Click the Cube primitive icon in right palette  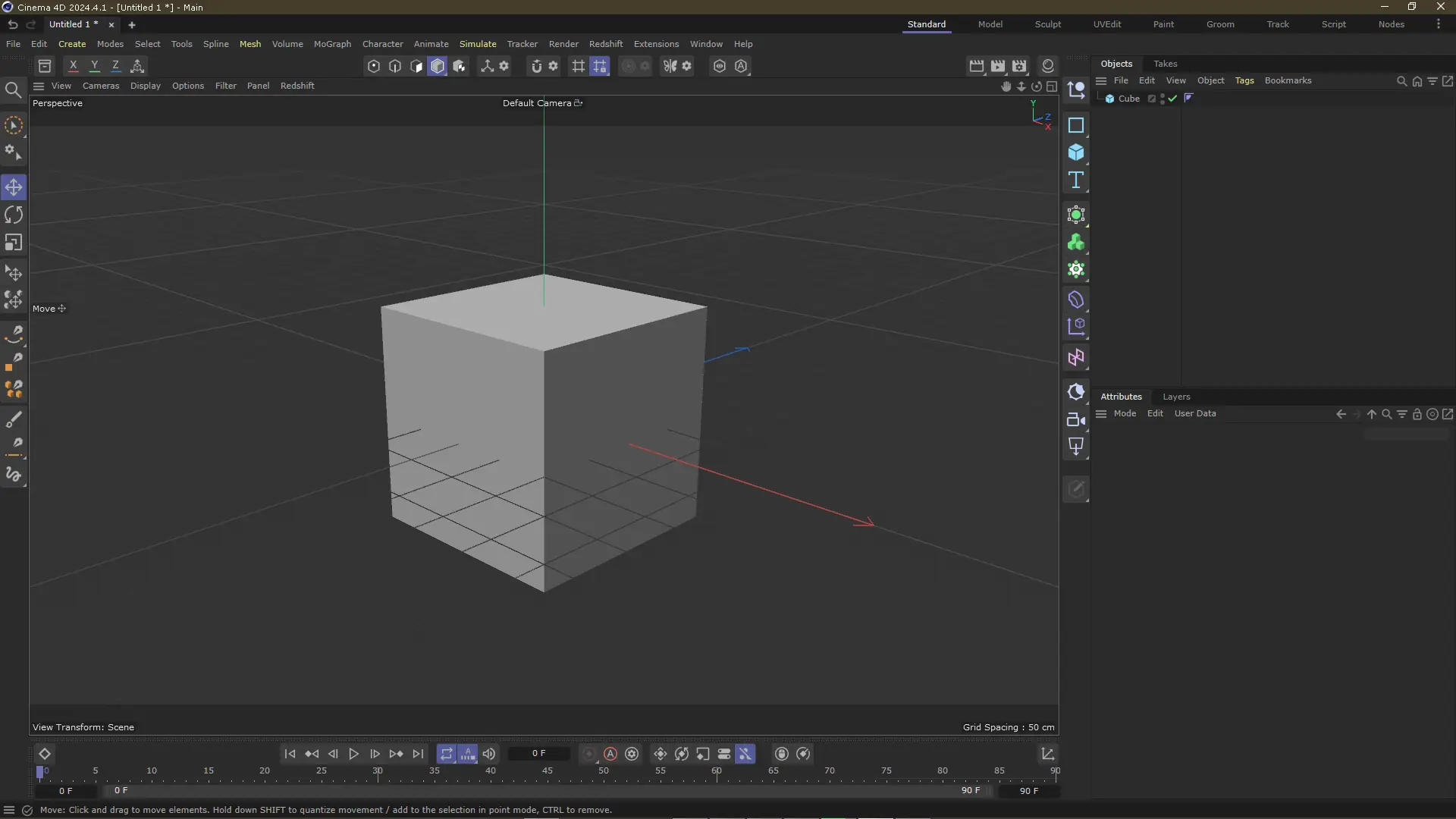tap(1075, 152)
